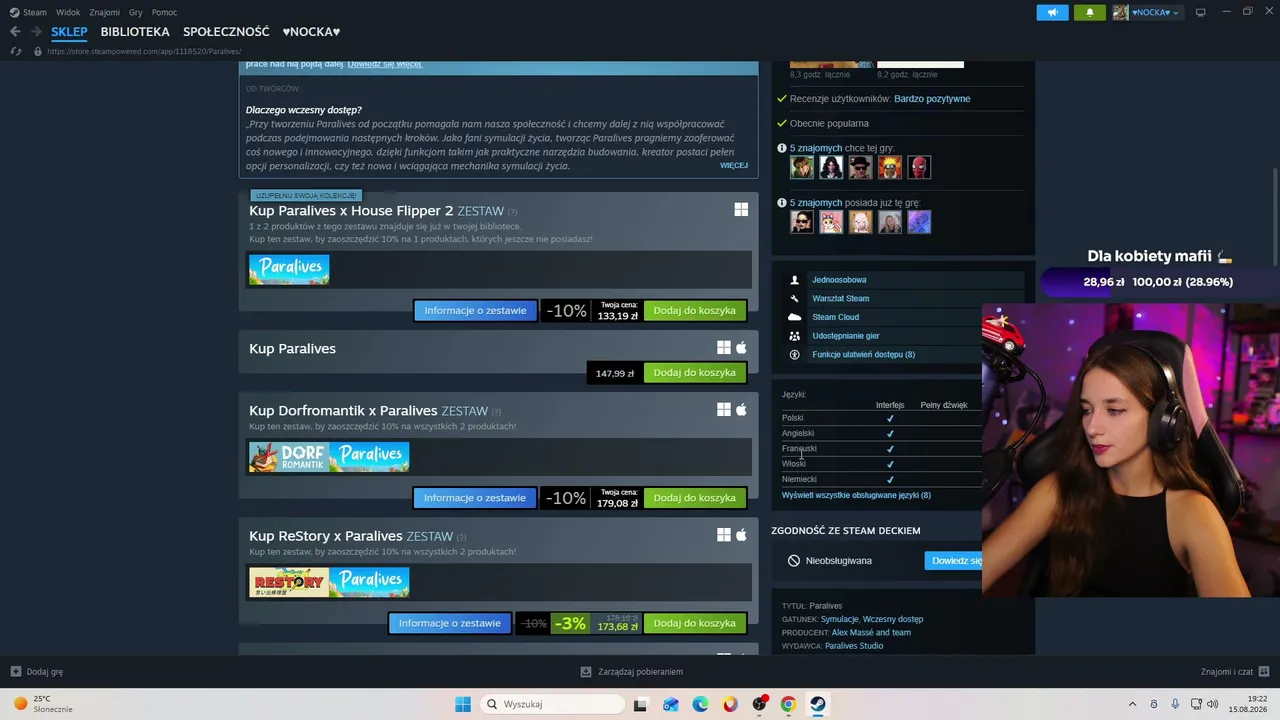Open the Widok menu
The image size is (1280, 720).
pyautogui.click(x=68, y=12)
